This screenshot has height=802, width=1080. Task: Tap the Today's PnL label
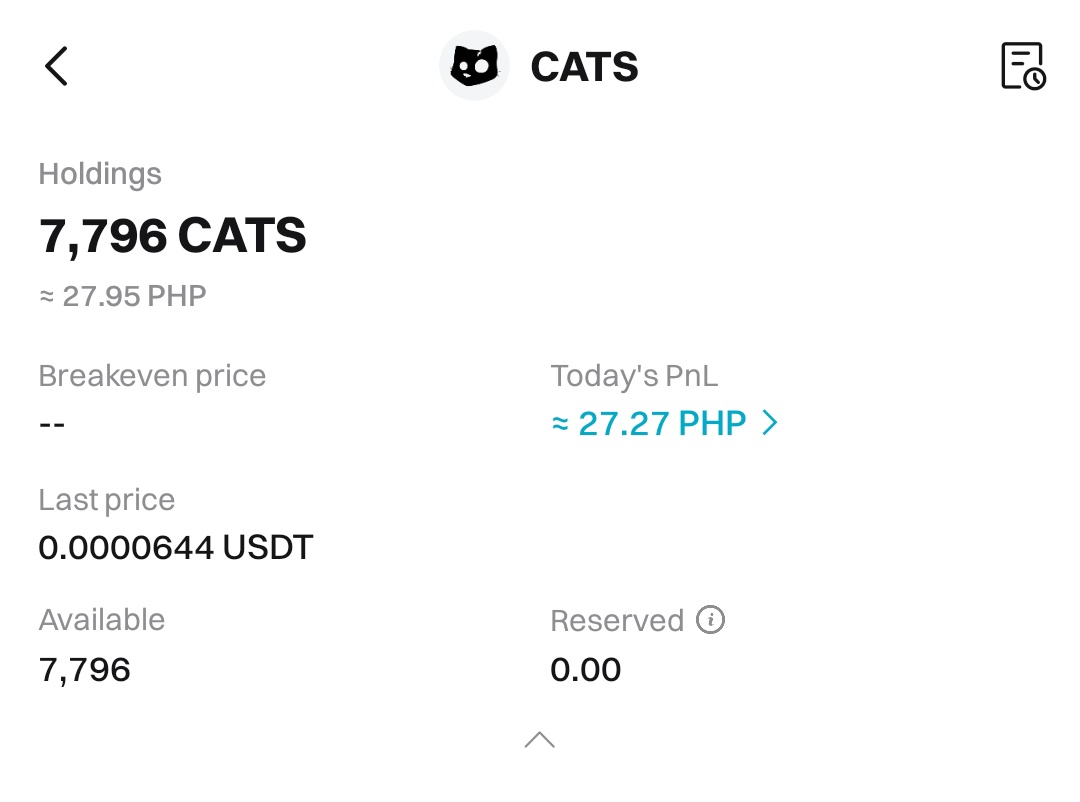tap(634, 376)
